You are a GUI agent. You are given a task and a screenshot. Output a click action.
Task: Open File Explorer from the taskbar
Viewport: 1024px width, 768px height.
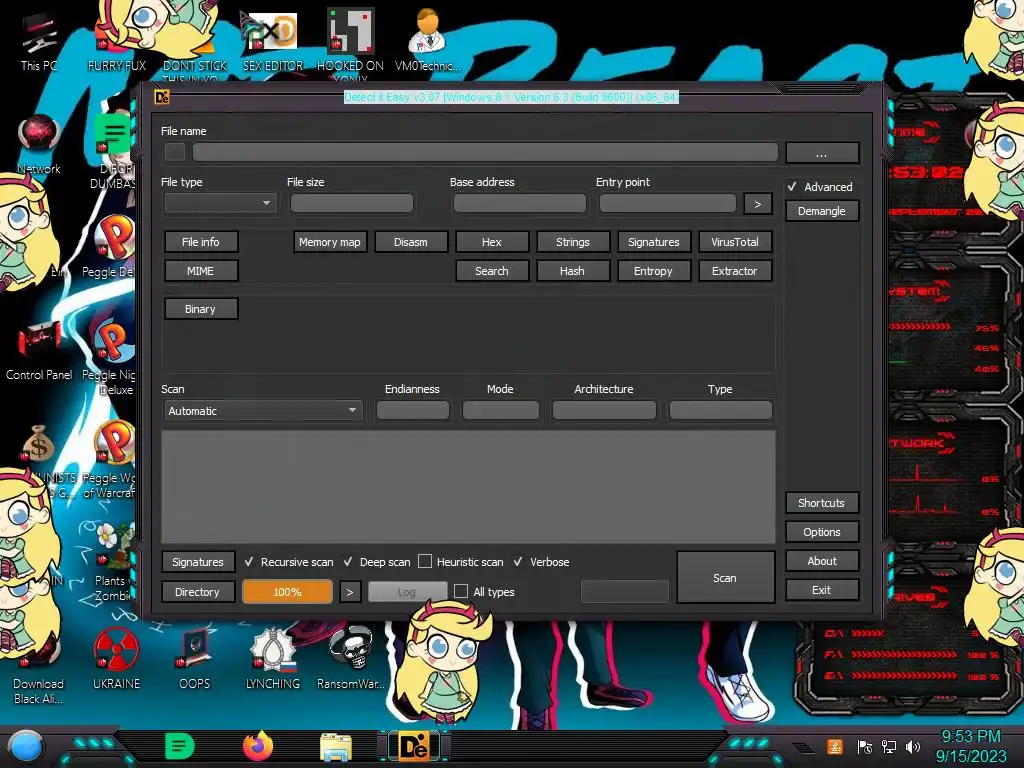point(336,747)
